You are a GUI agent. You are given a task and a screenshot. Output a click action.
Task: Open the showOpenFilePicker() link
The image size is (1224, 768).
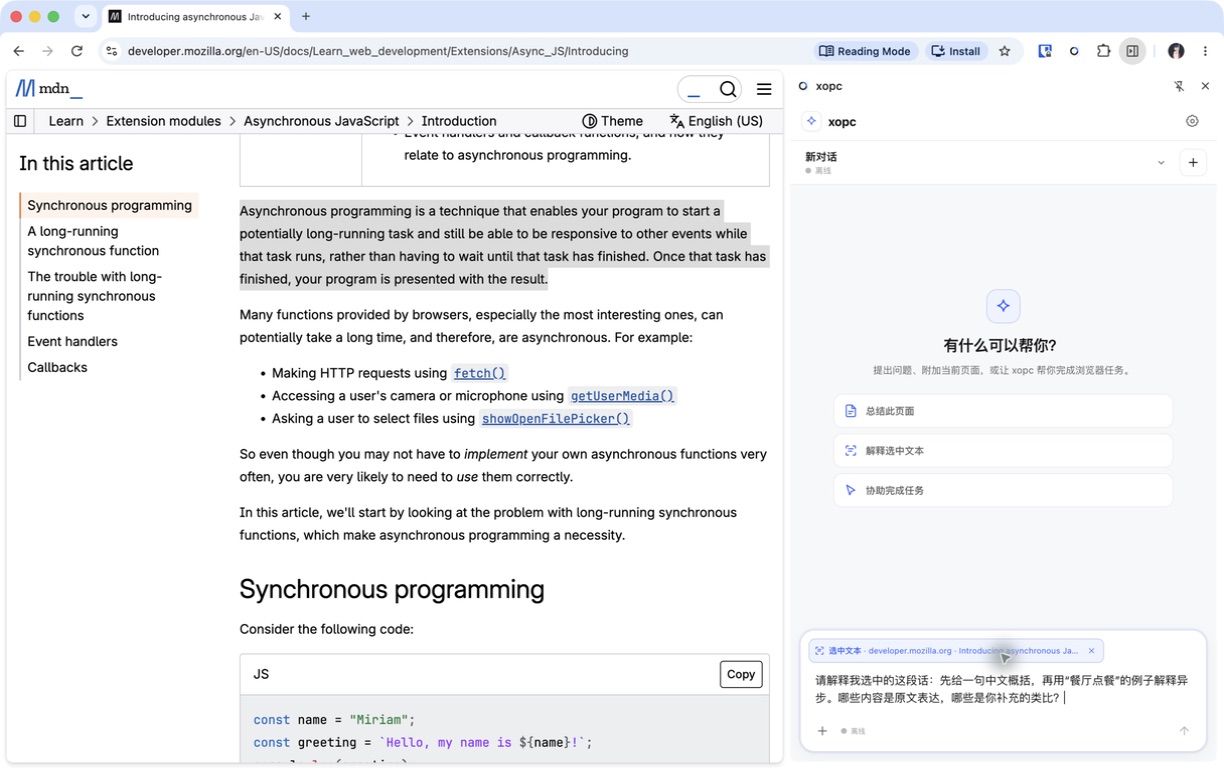[556, 419]
